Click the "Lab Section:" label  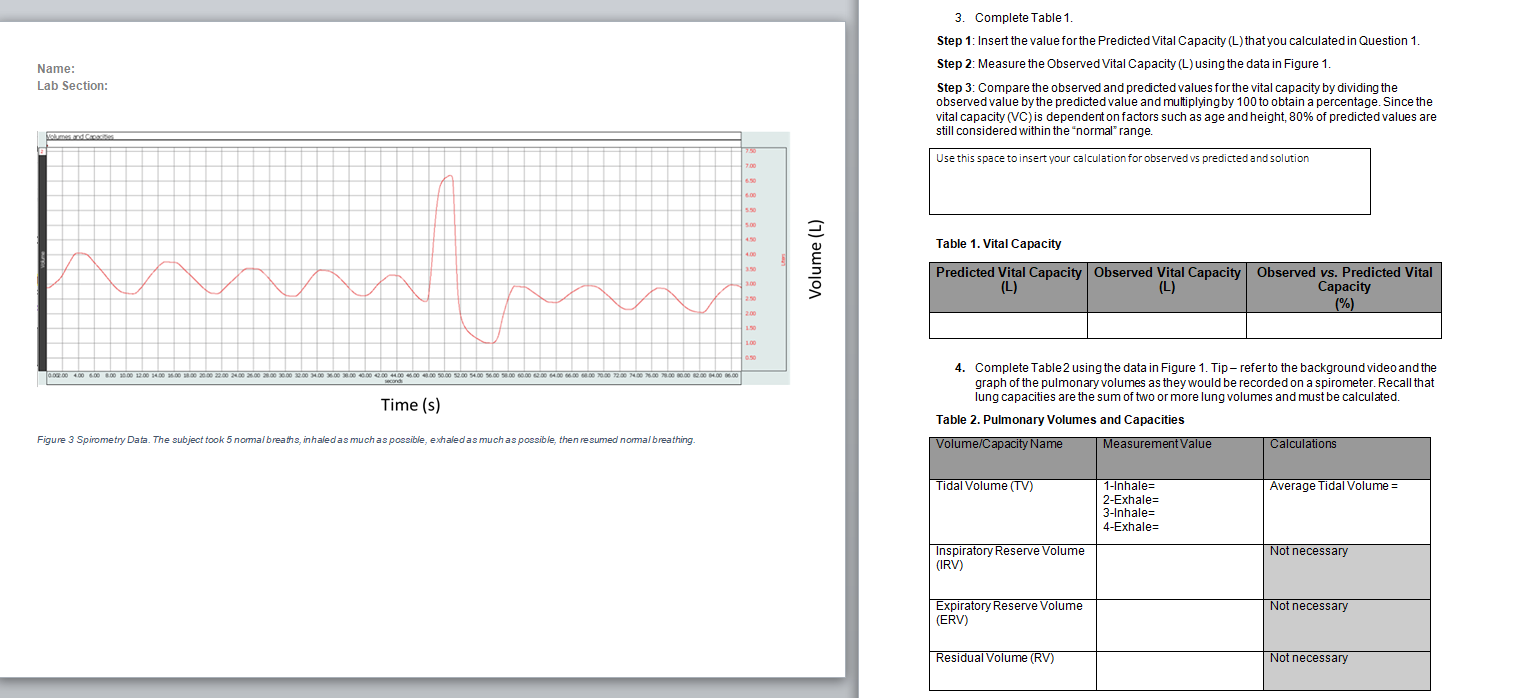(72, 86)
